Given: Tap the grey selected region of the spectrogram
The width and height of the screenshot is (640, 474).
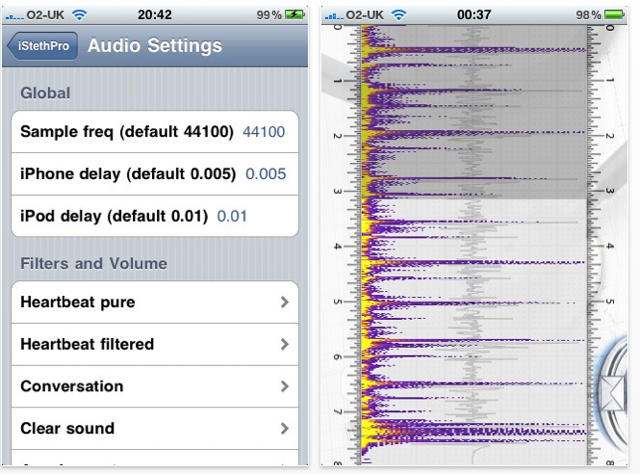Looking at the screenshot, I should click(x=473, y=112).
